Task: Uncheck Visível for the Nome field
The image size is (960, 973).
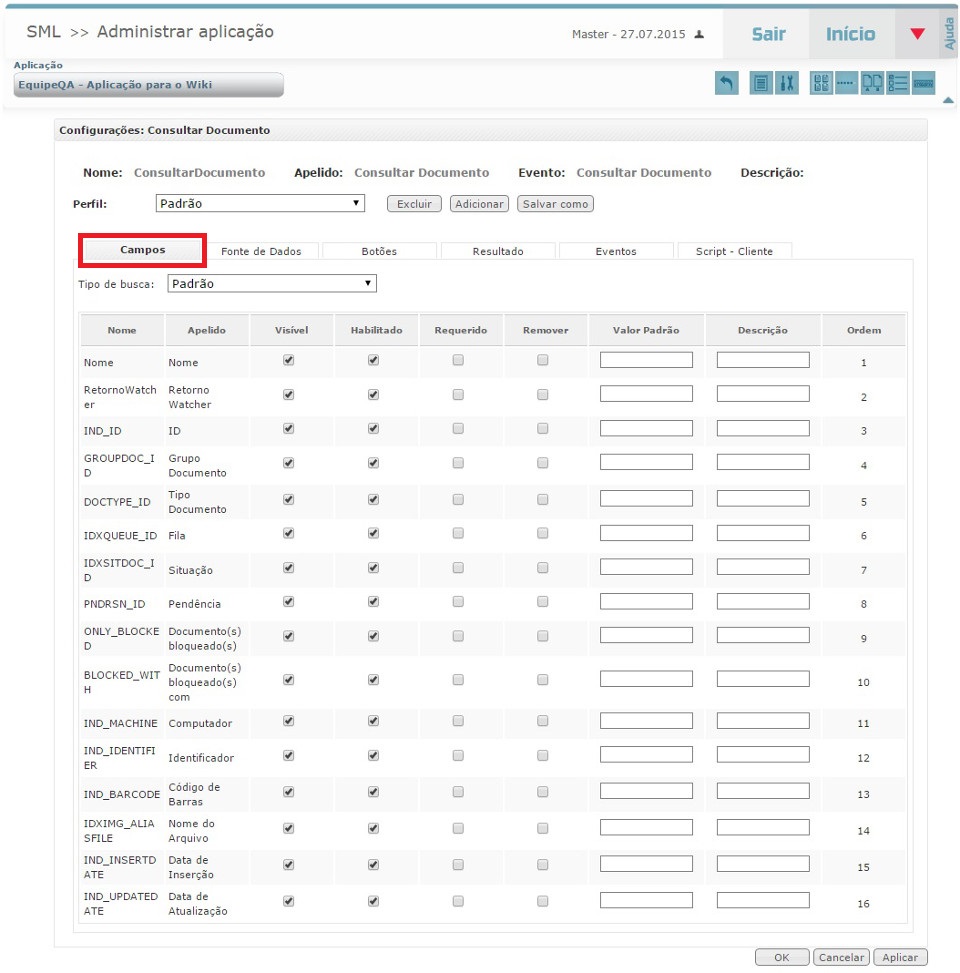Action: click(289, 361)
